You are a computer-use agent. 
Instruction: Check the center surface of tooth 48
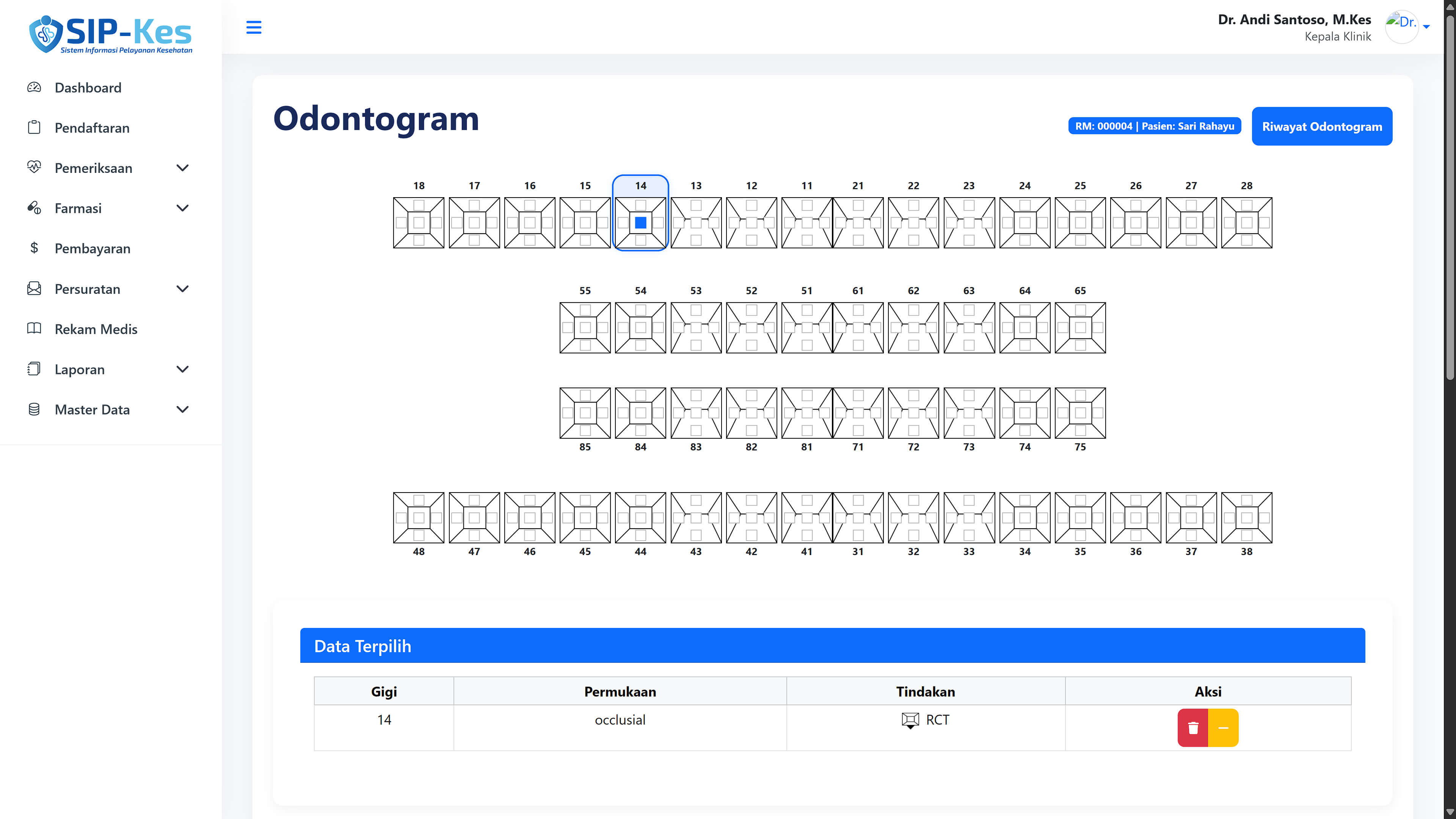click(419, 518)
